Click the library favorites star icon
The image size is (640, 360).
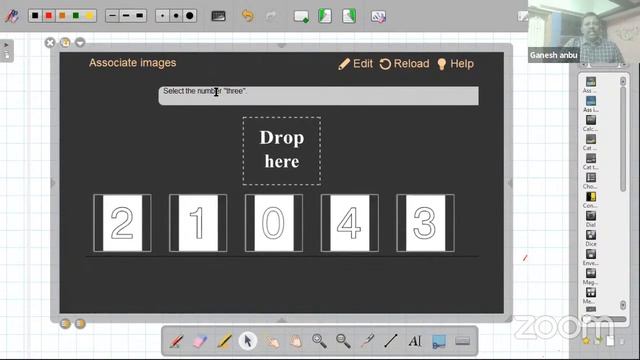point(587,340)
